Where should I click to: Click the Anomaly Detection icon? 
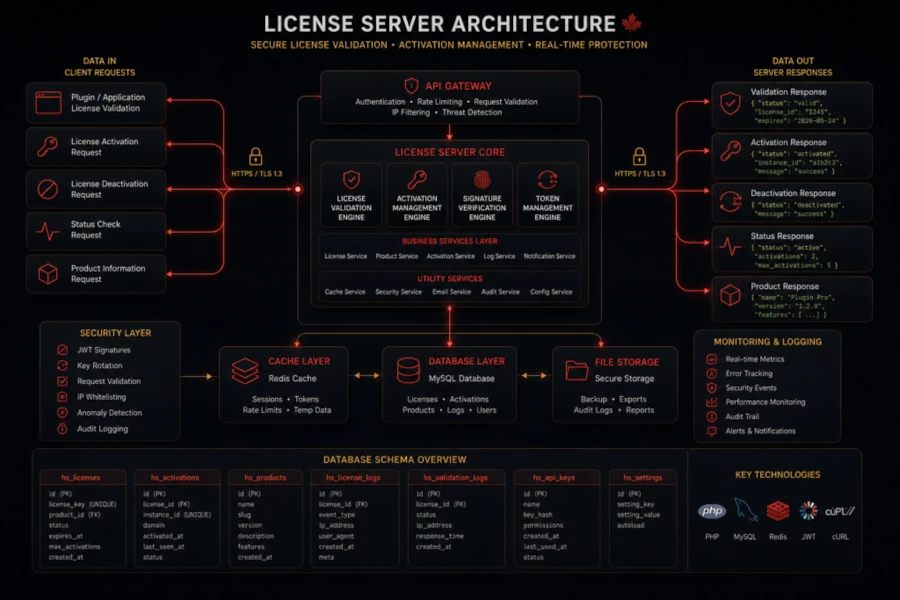pos(63,412)
